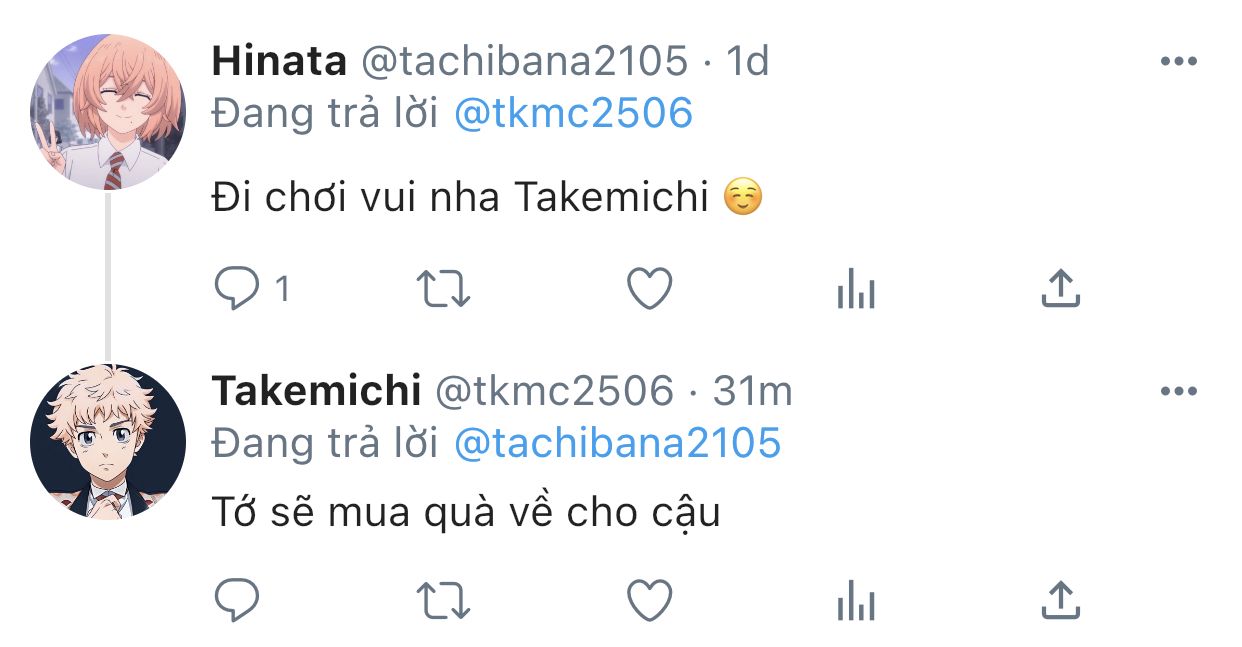
Task: Open the 31m timestamp on Takemichi's tweet
Action: coord(752,391)
